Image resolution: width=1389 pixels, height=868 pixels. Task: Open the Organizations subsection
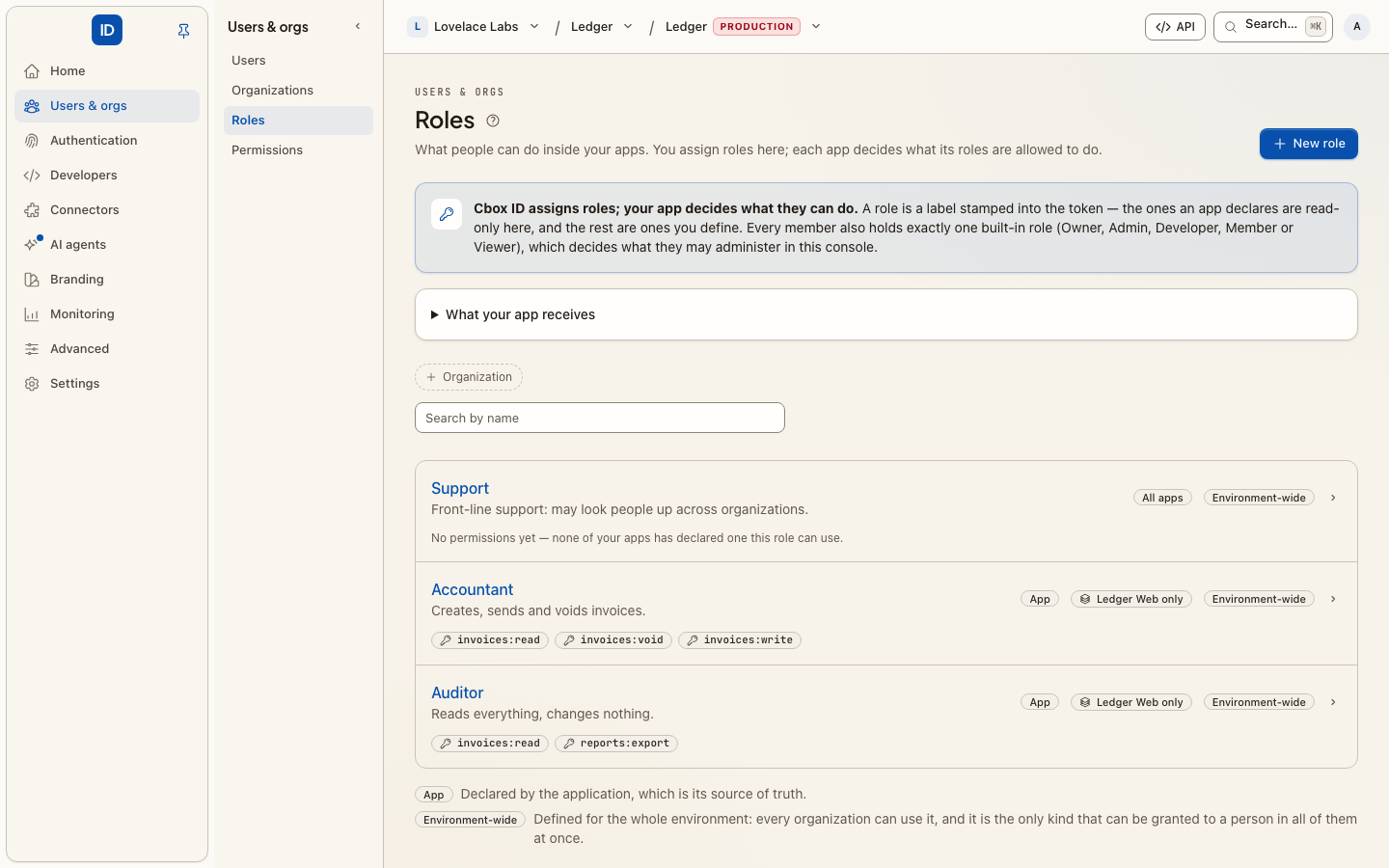click(298, 91)
